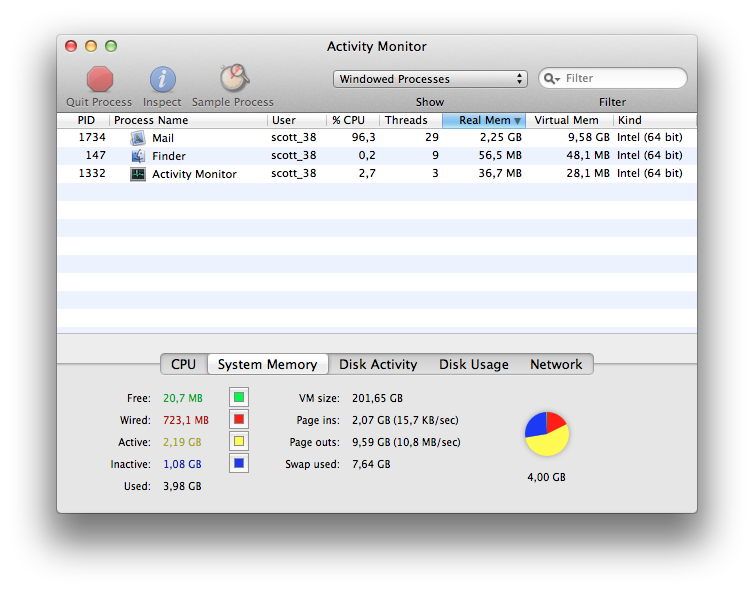Click the memory usage pie chart
The height and width of the screenshot is (592, 754).
pos(547,434)
